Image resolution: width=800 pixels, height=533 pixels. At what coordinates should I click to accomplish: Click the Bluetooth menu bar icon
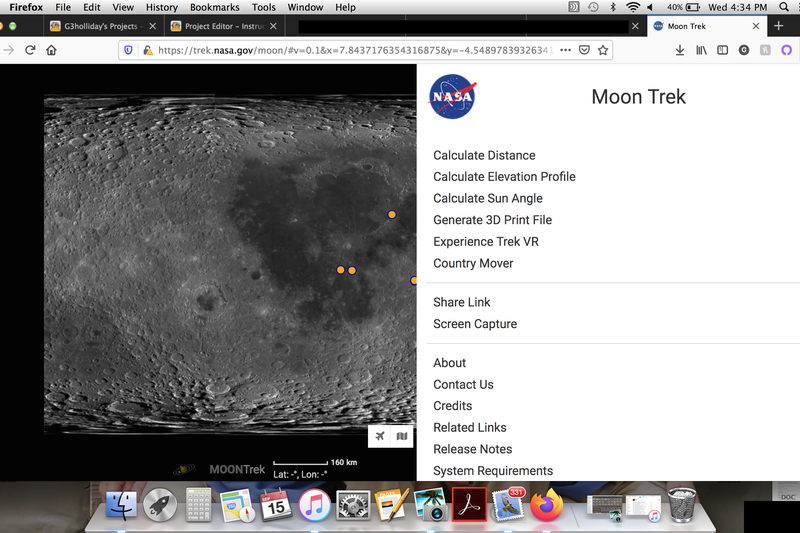[x=613, y=7]
